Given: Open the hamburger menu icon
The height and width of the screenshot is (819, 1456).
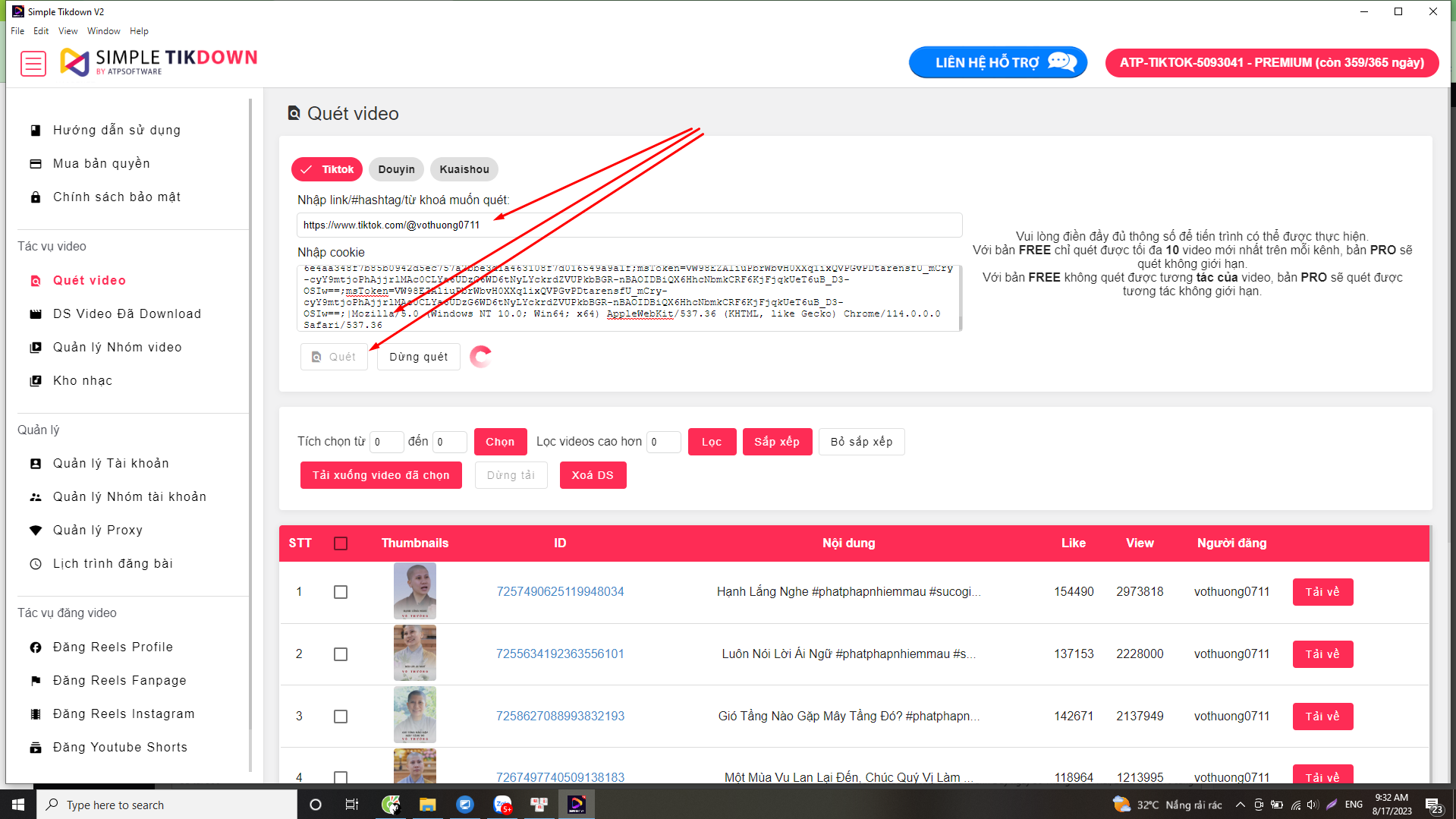Looking at the screenshot, I should [33, 64].
